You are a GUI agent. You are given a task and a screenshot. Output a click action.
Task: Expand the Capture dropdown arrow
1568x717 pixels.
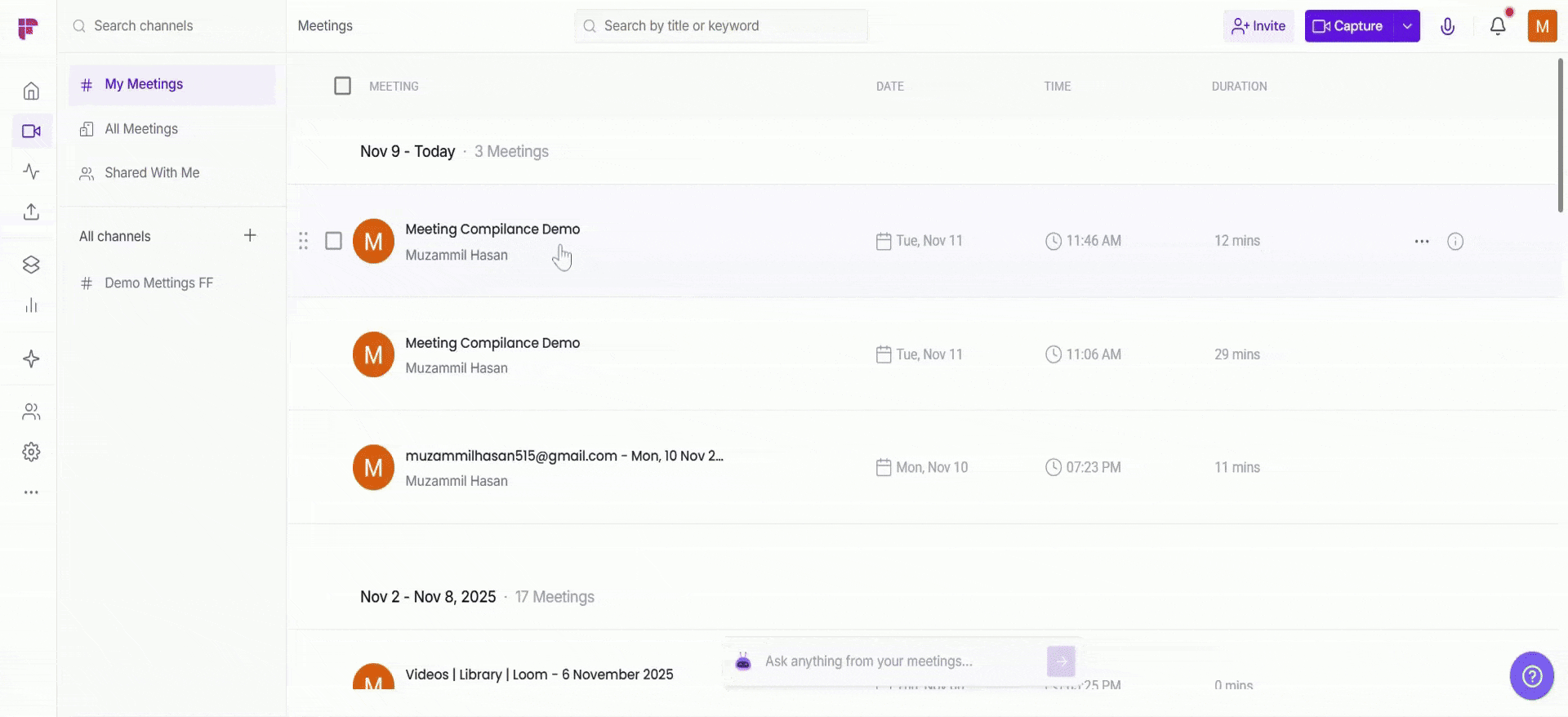[x=1407, y=26]
